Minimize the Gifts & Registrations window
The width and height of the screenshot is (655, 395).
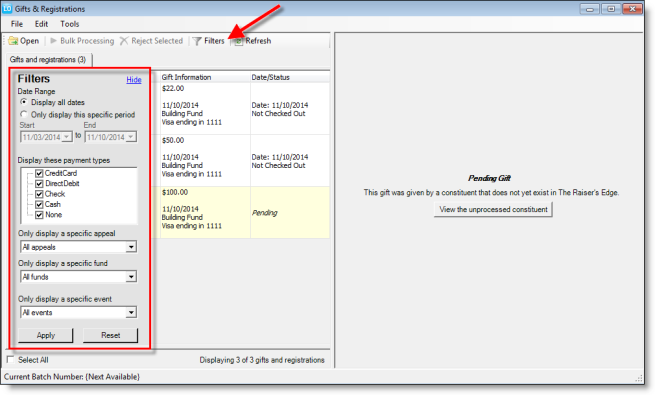pos(589,9)
